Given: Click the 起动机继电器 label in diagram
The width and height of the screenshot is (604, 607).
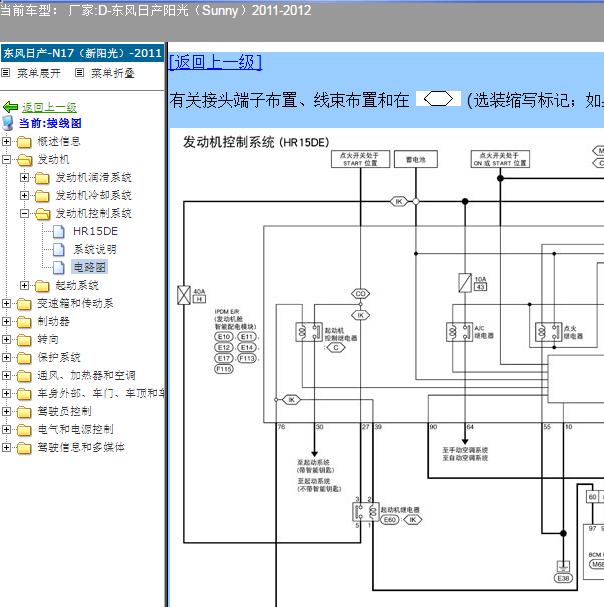Looking at the screenshot, I should [400, 510].
